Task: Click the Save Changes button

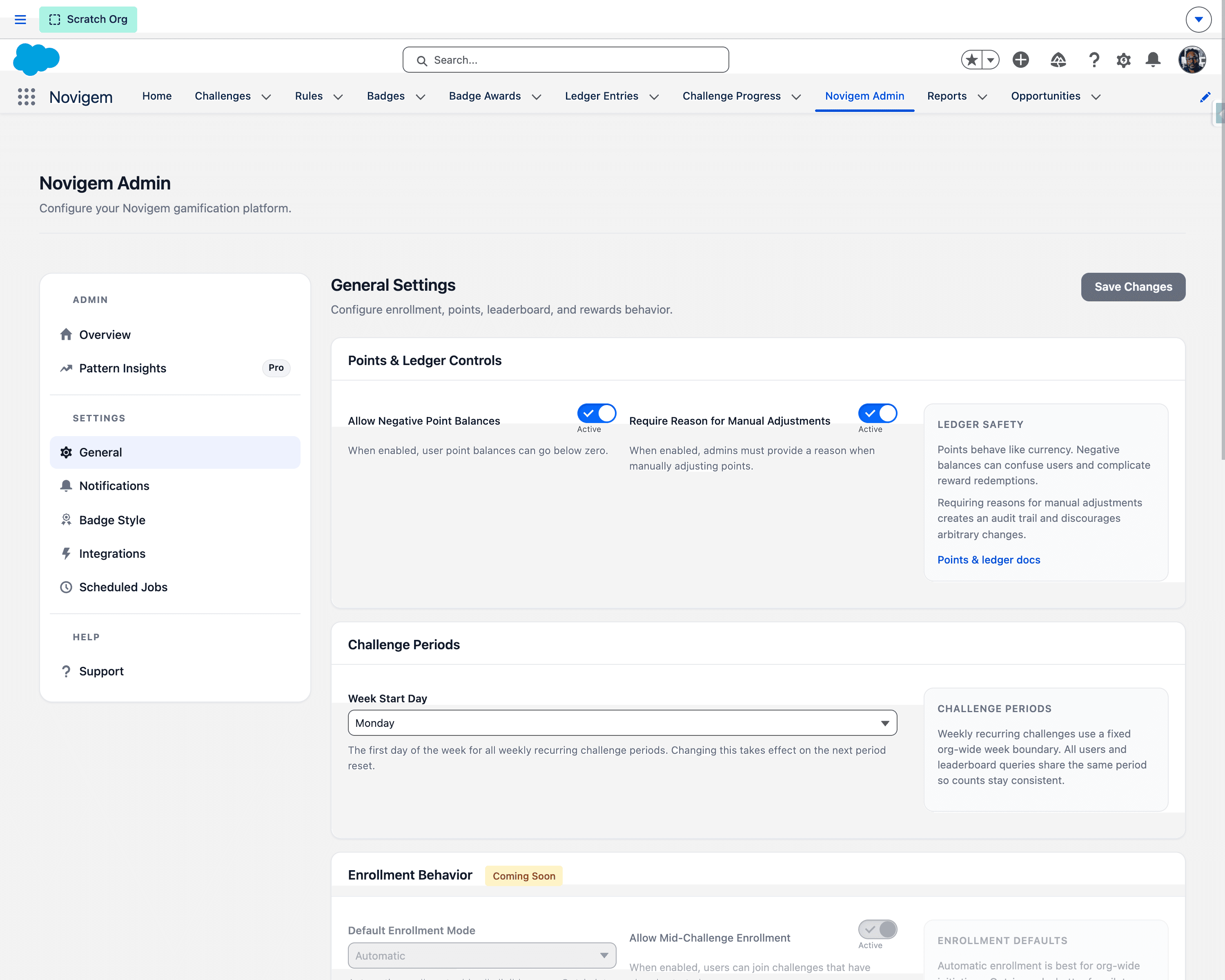Action: 1133,287
